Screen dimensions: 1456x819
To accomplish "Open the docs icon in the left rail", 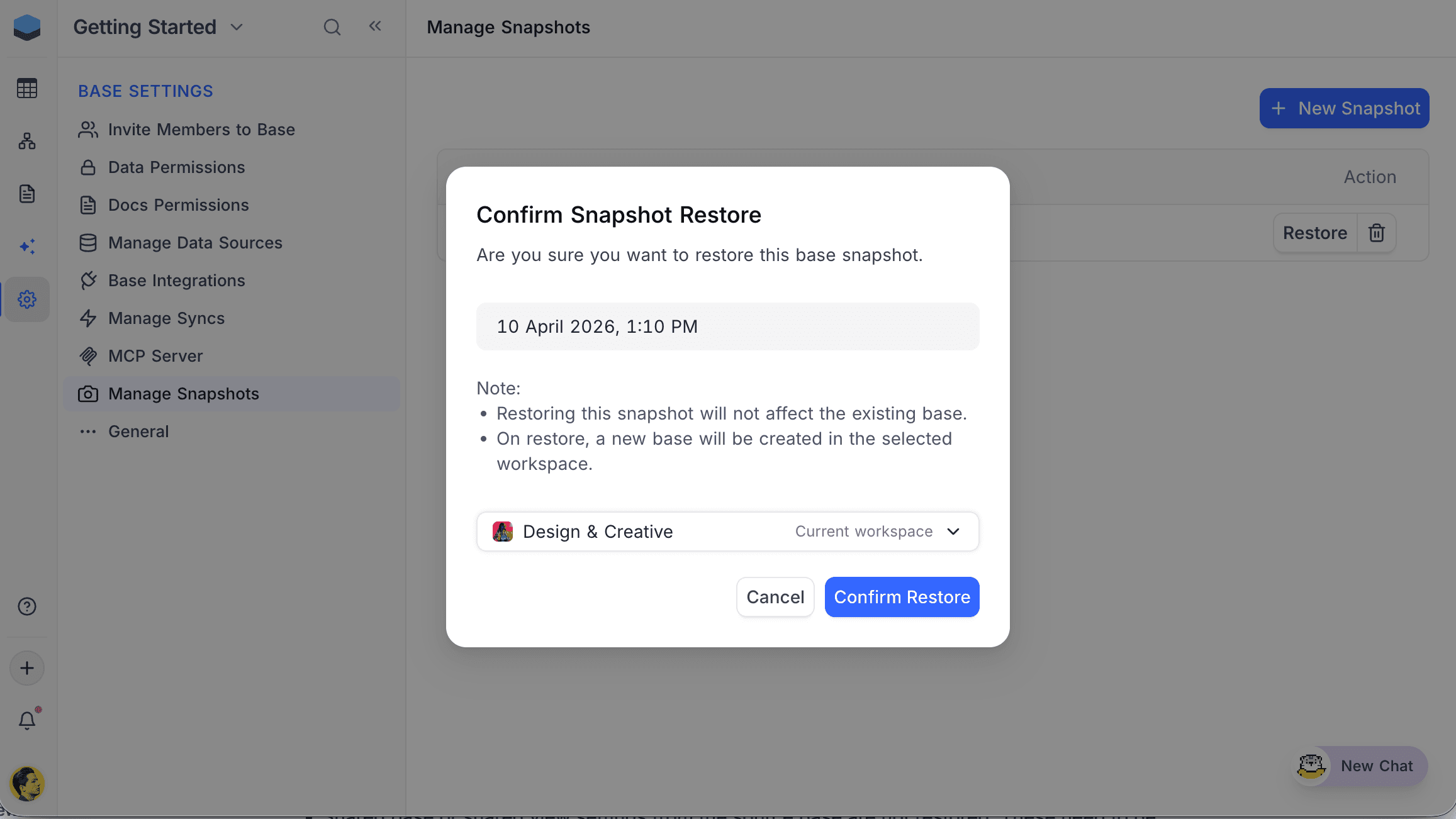I will (27, 194).
